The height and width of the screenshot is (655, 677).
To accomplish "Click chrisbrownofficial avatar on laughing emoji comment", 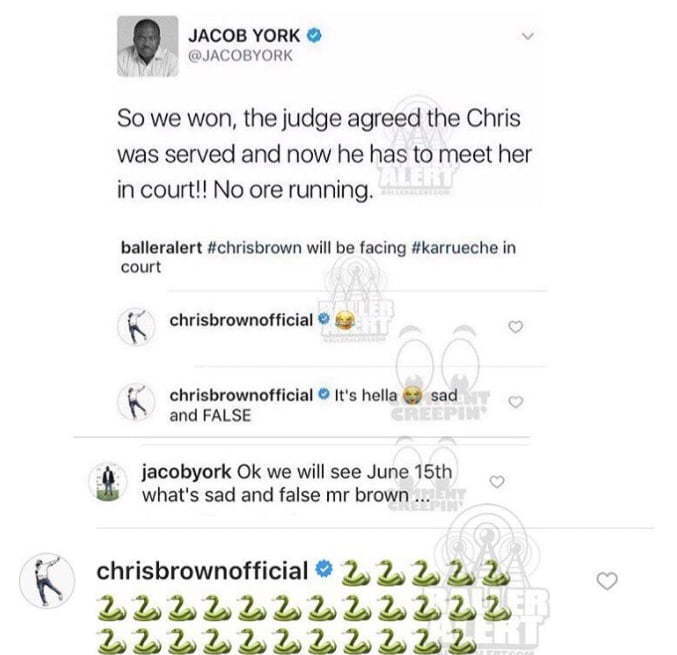I will click(x=136, y=326).
